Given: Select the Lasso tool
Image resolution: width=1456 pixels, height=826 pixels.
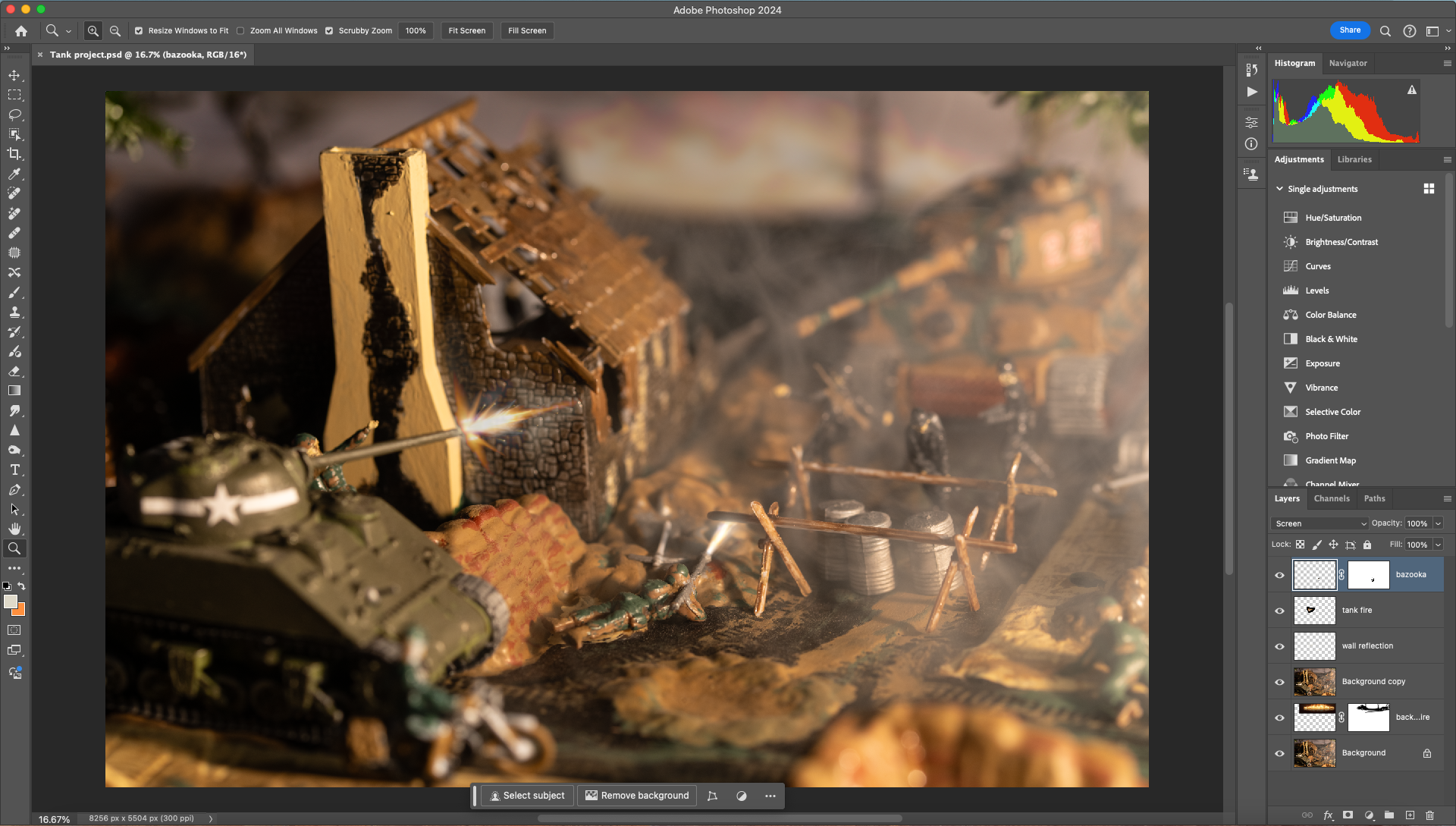Looking at the screenshot, I should (14, 115).
